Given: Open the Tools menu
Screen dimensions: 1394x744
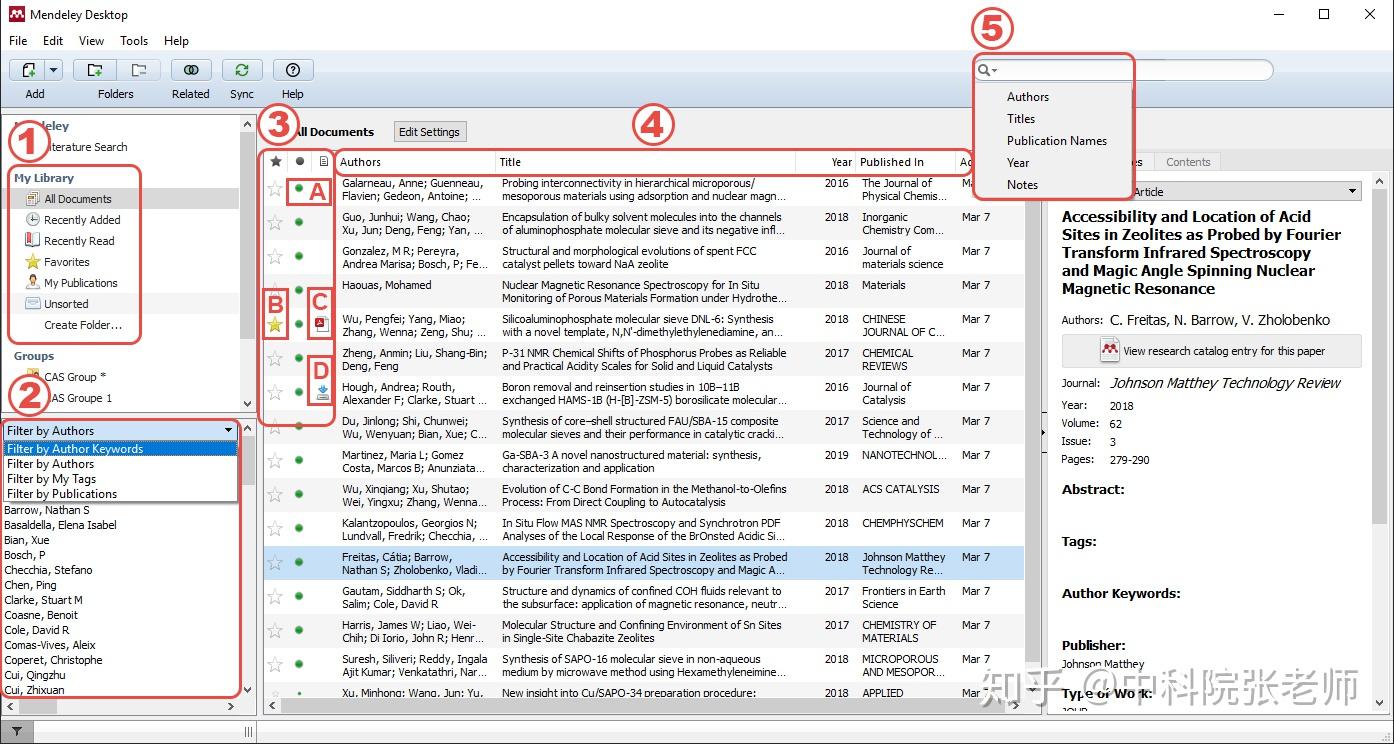Looking at the screenshot, I should (134, 41).
